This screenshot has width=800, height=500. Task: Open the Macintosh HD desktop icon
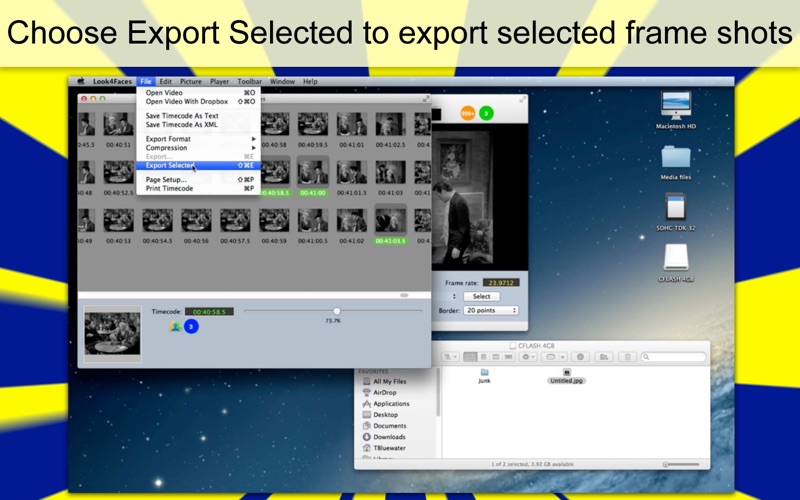click(676, 110)
